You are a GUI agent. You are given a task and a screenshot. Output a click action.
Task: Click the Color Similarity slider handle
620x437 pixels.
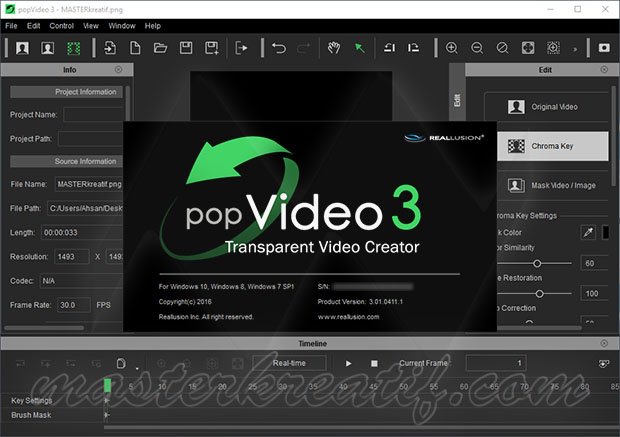[537, 263]
